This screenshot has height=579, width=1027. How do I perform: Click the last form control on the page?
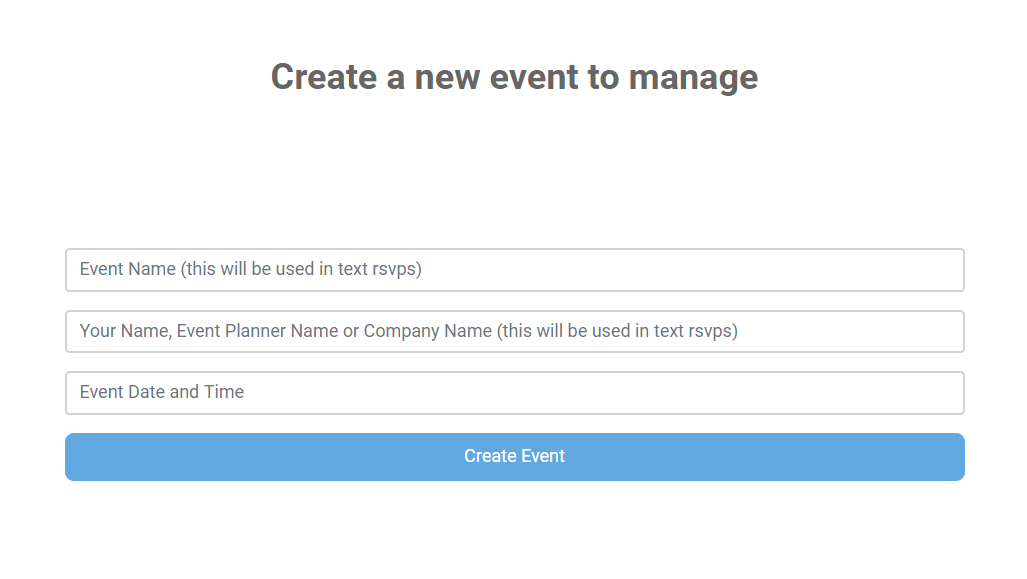pyautogui.click(x=514, y=456)
